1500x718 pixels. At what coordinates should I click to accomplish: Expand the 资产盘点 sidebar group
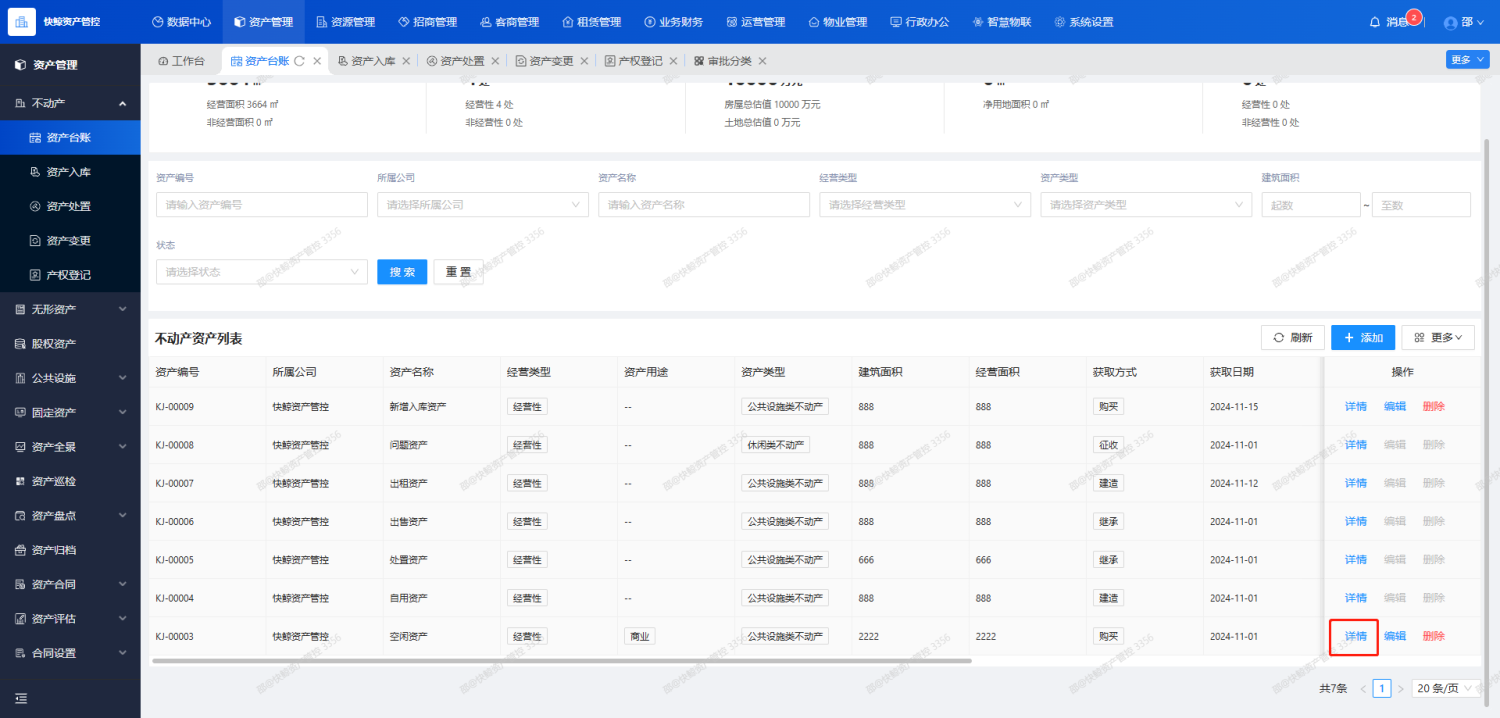(70, 516)
